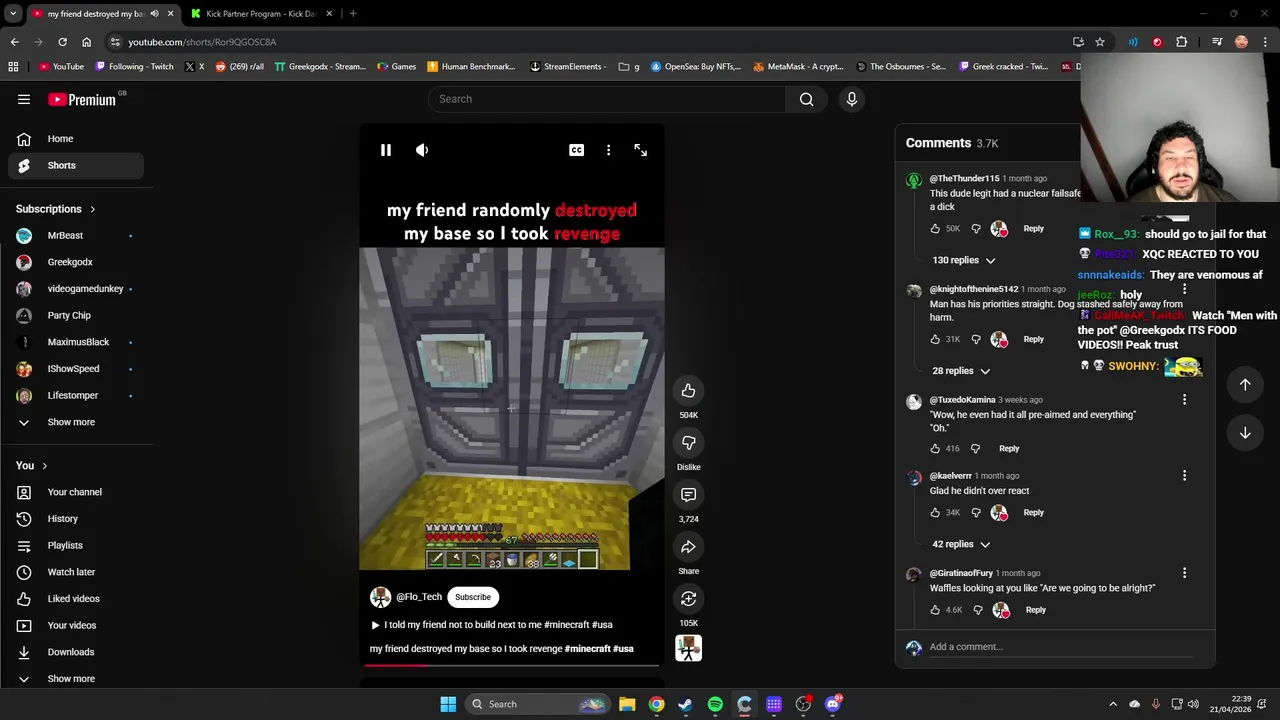
Task: Mute the Short's volume icon
Action: pos(422,150)
